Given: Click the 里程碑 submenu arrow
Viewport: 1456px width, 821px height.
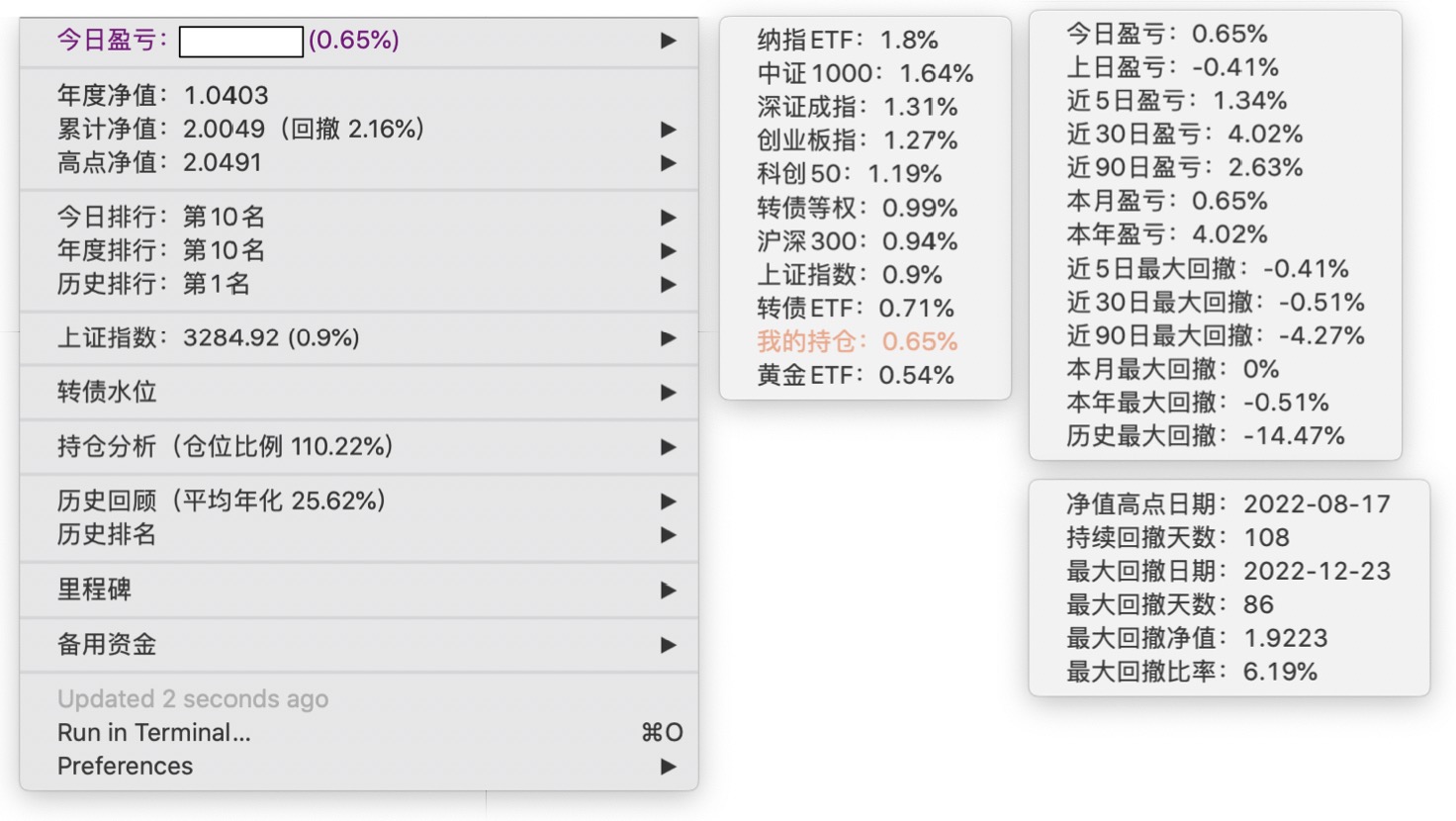Looking at the screenshot, I should tap(669, 591).
